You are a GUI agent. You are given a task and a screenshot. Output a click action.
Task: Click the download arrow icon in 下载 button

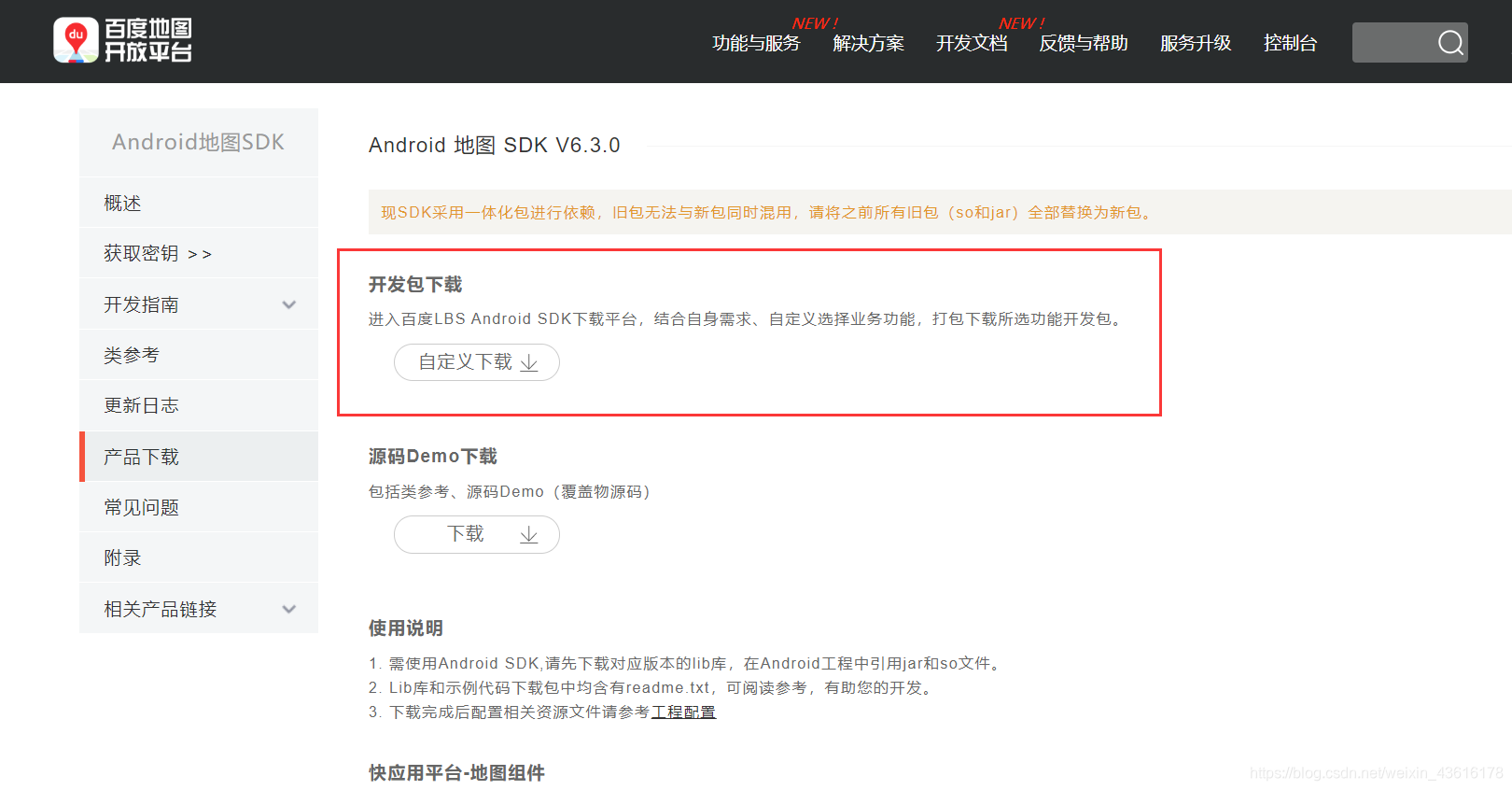tap(529, 534)
